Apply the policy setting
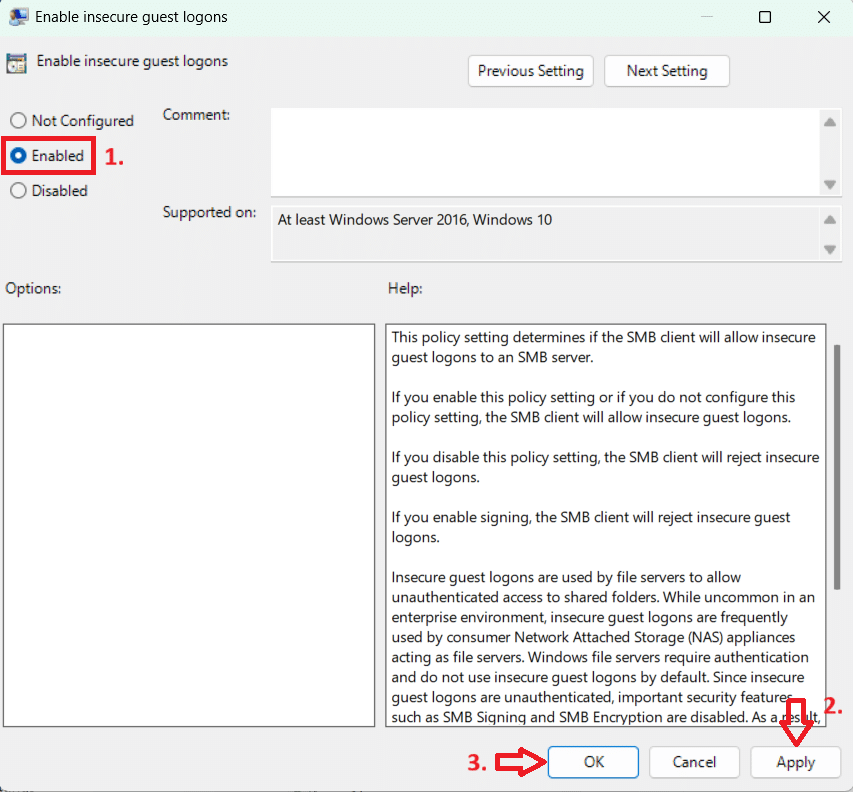 point(796,762)
